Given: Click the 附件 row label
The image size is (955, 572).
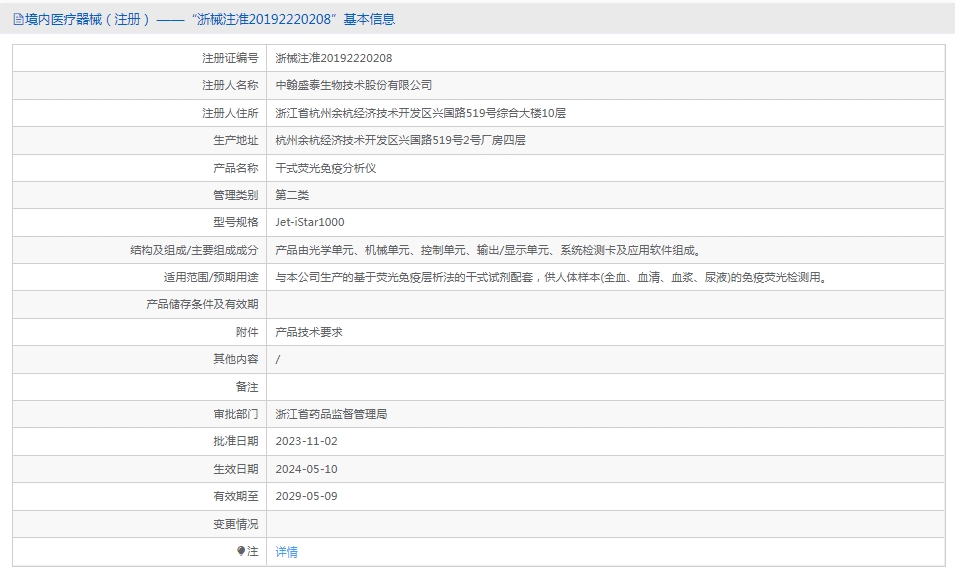Looking at the screenshot, I should tap(247, 332).
